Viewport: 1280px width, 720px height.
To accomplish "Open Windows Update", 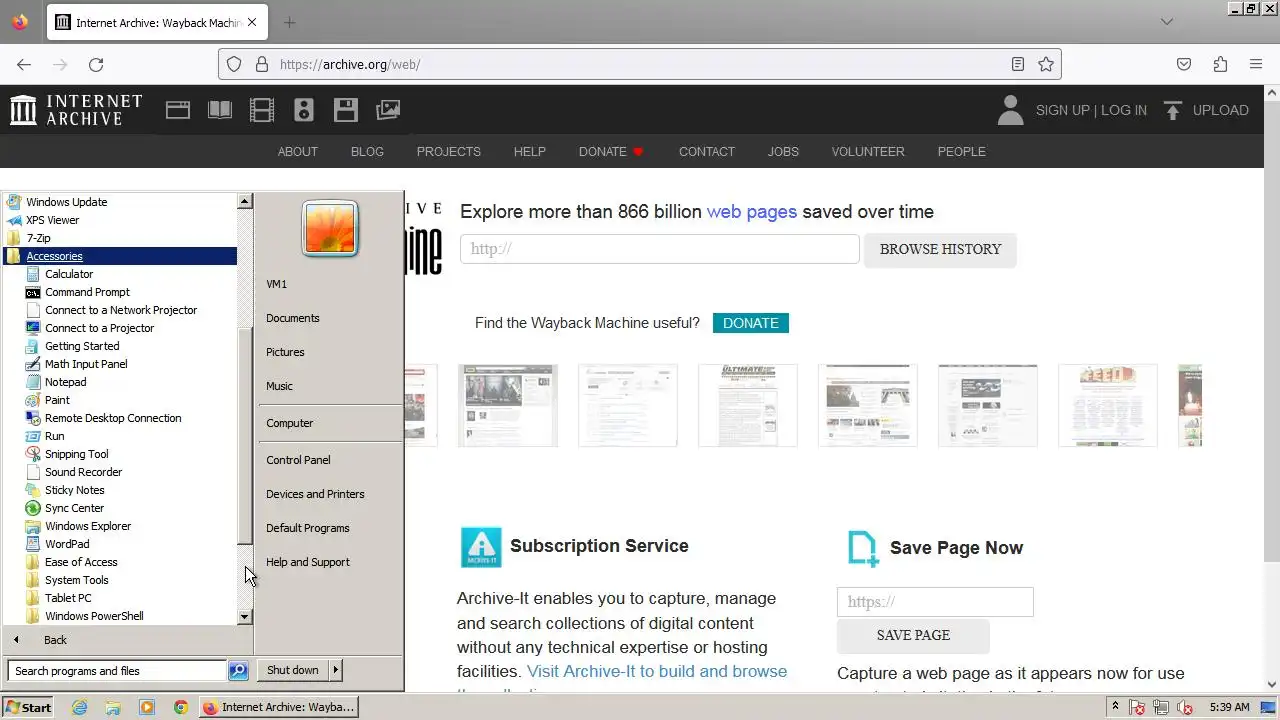I will [x=66, y=202].
